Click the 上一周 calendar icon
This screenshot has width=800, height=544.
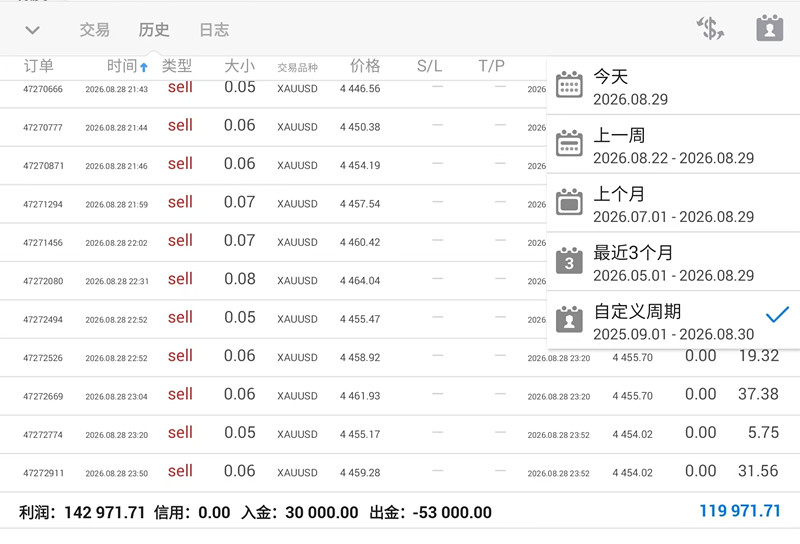(x=569, y=143)
